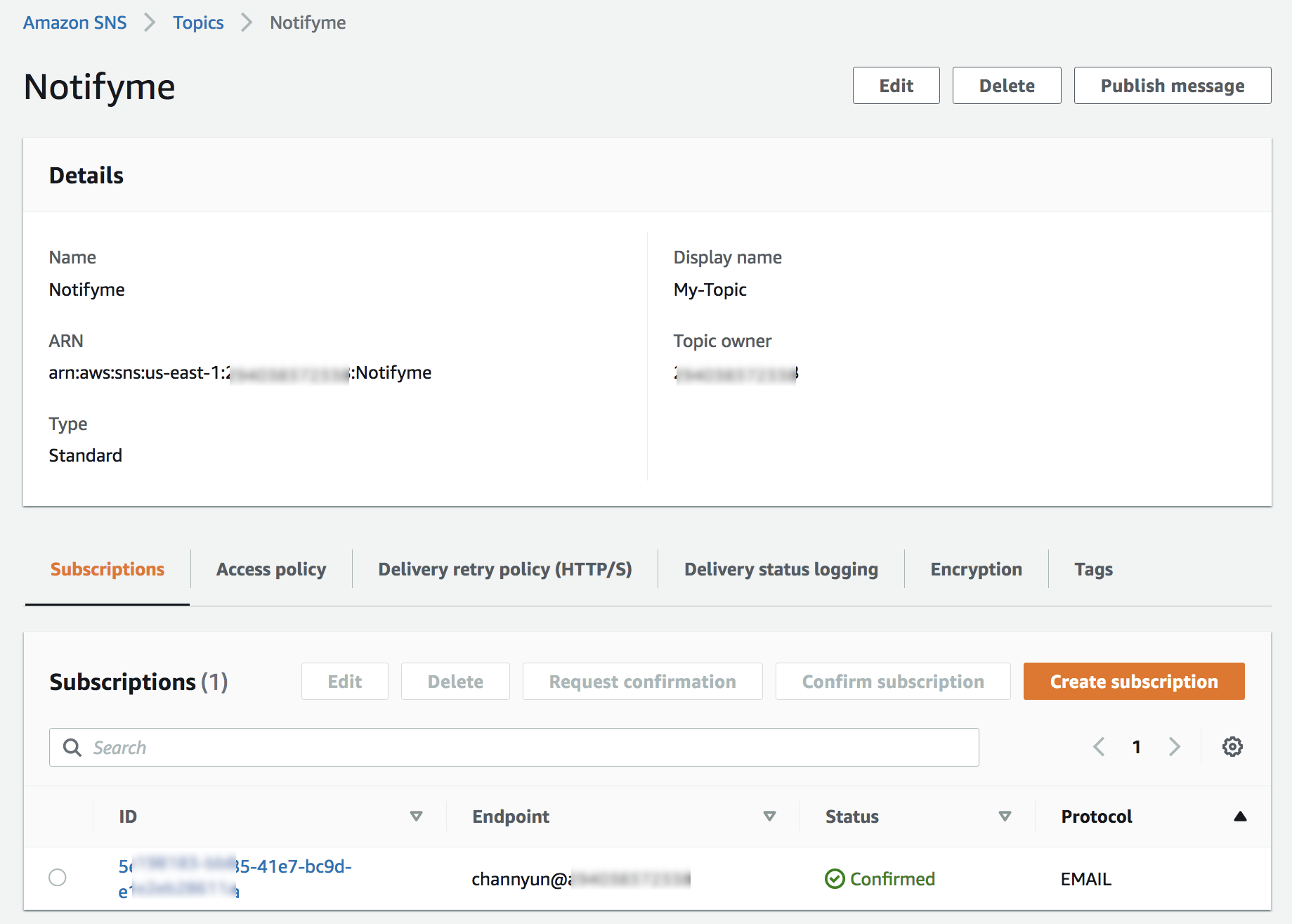Click the subscription Delete button

pos(455,682)
